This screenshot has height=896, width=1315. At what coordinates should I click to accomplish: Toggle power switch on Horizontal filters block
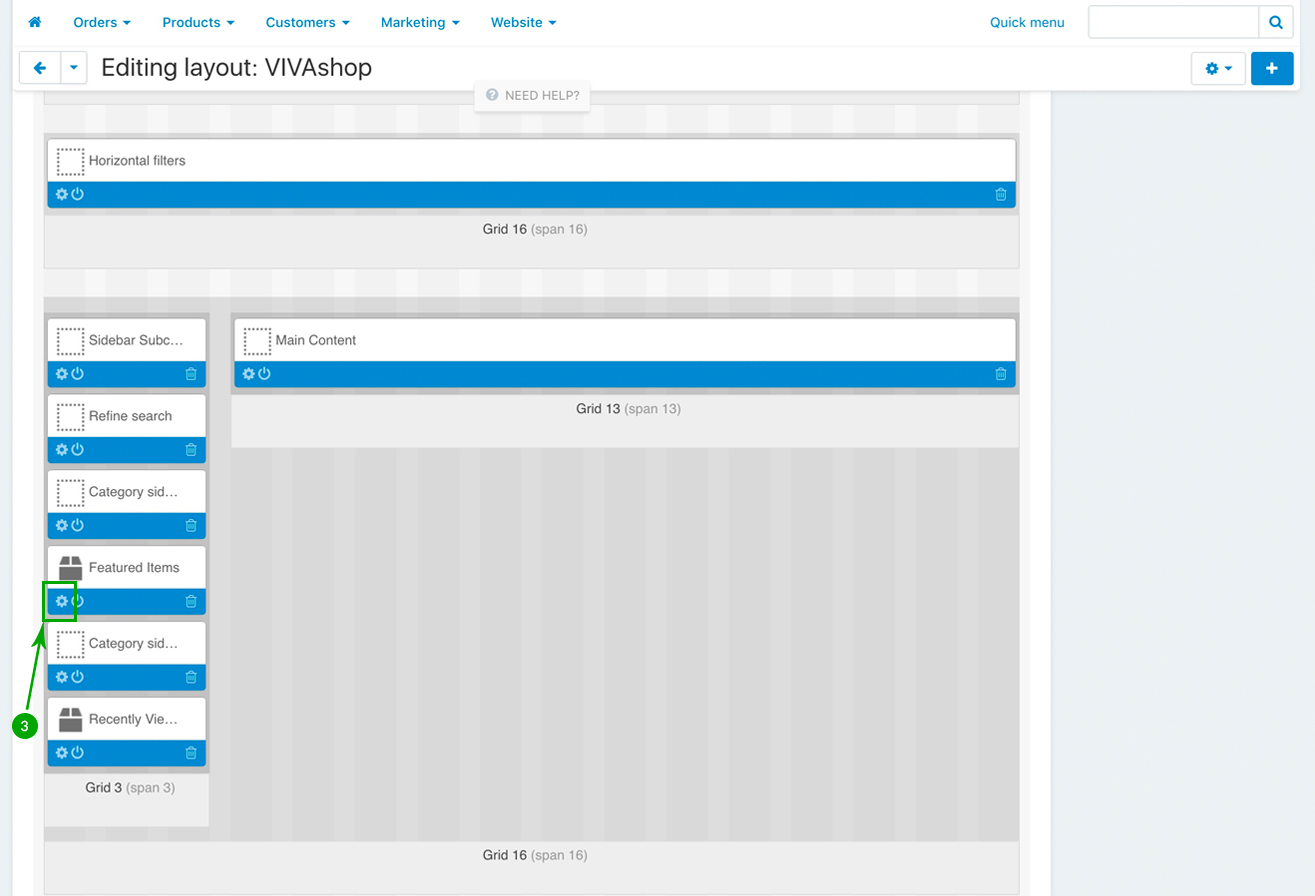coord(78,194)
